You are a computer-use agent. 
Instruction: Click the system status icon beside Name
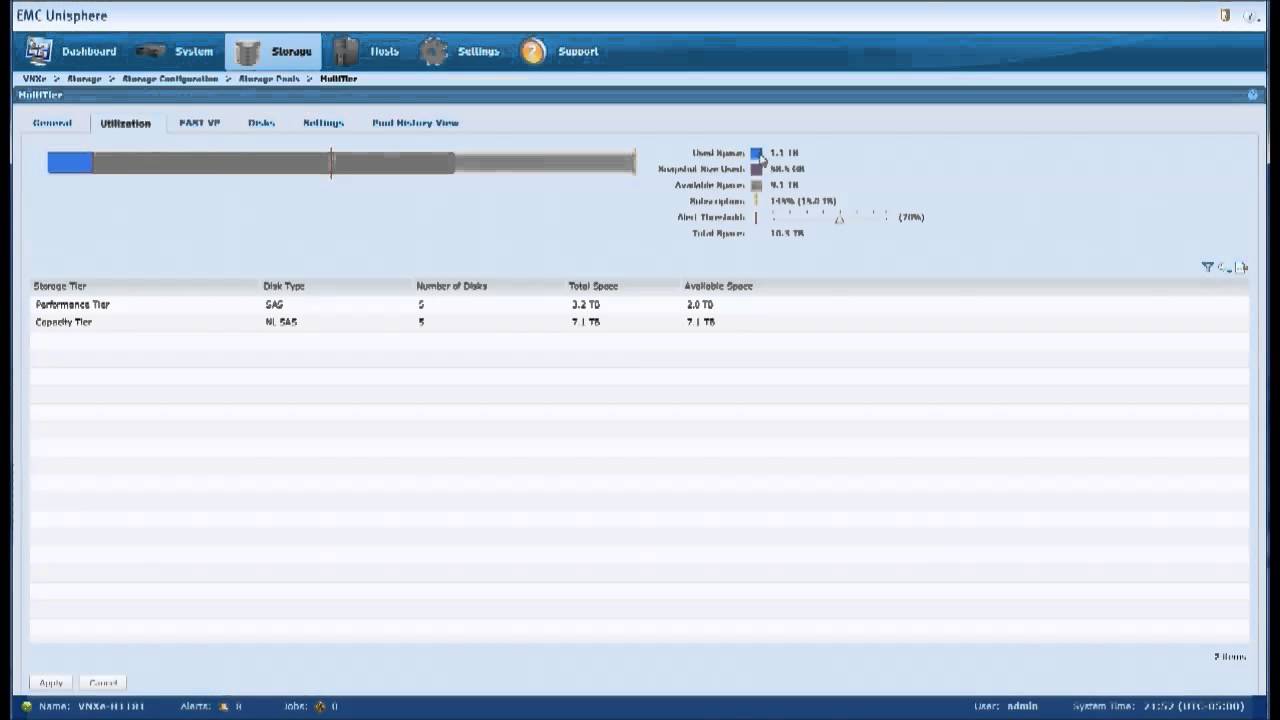tap(27, 706)
